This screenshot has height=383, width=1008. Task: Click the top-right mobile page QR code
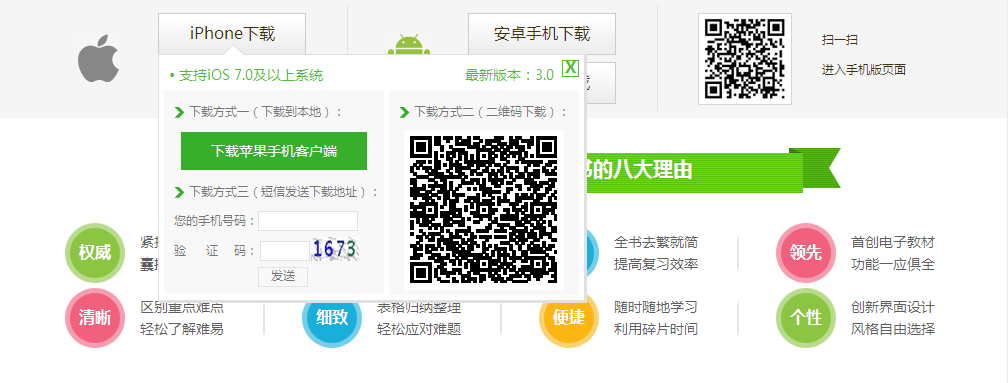point(744,58)
